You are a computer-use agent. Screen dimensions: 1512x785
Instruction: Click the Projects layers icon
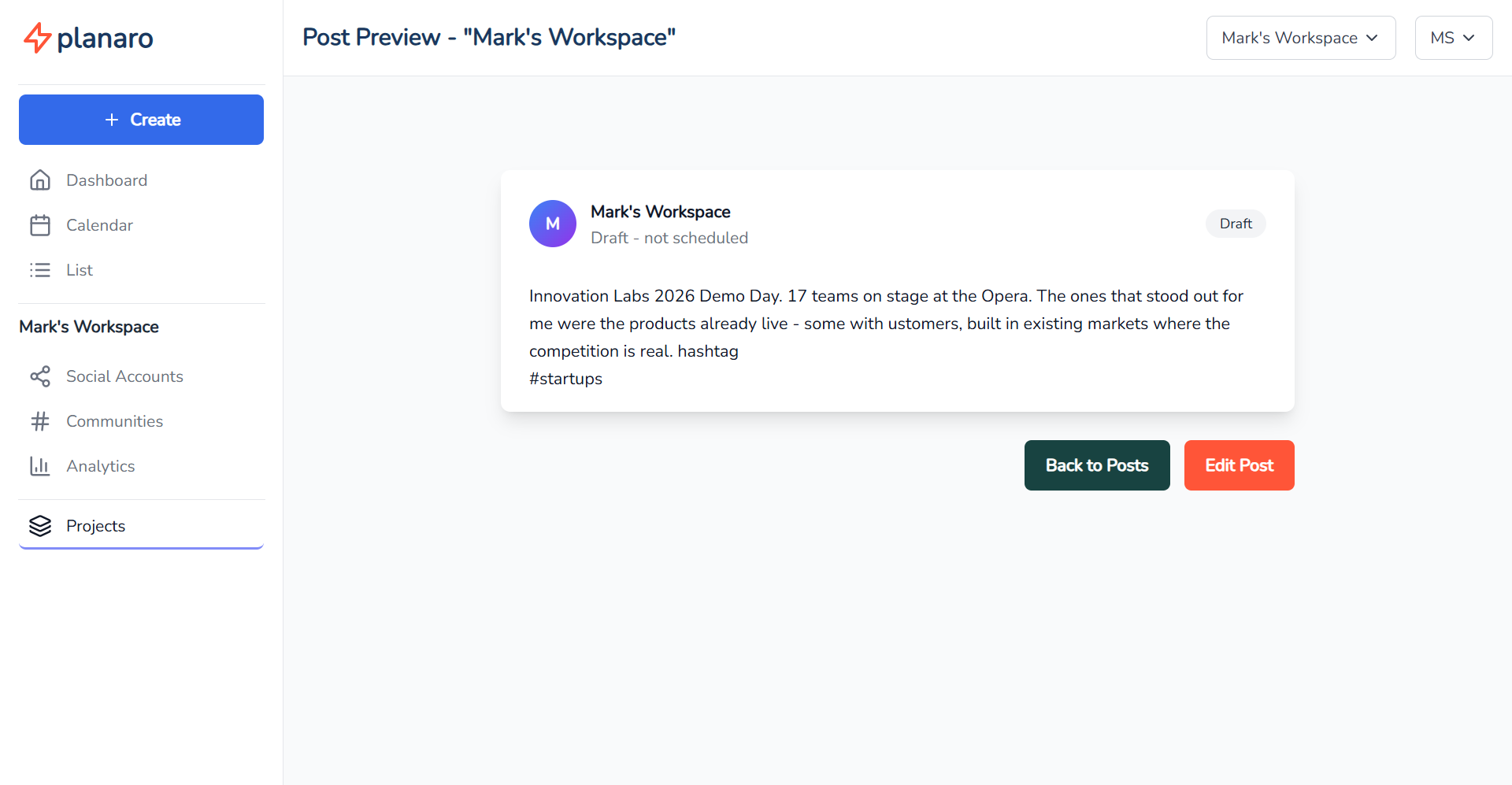pos(40,526)
